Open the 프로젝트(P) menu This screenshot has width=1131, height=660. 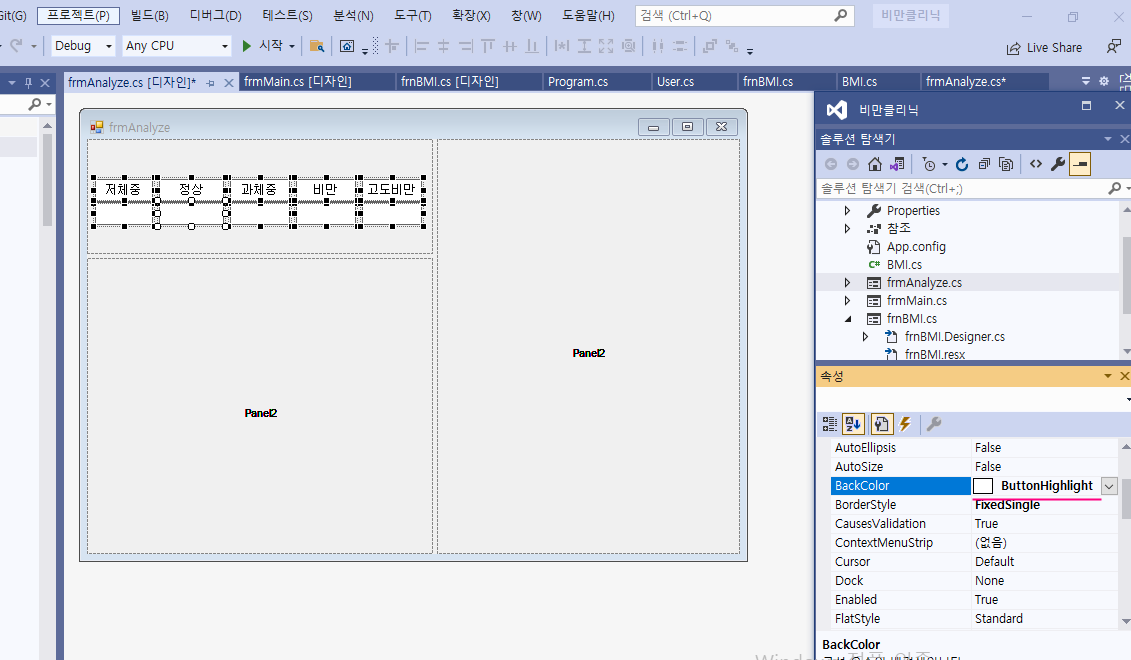79,15
